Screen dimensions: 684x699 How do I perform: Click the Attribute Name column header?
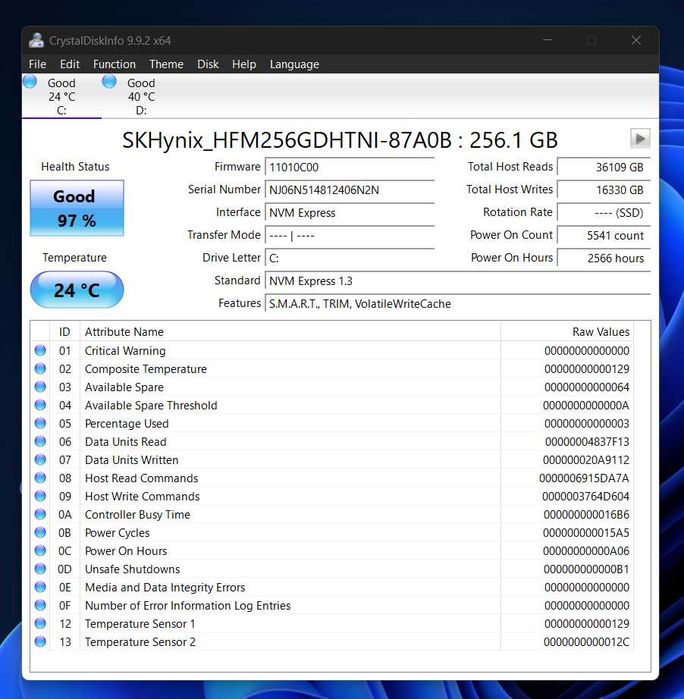pyautogui.click(x=290, y=332)
